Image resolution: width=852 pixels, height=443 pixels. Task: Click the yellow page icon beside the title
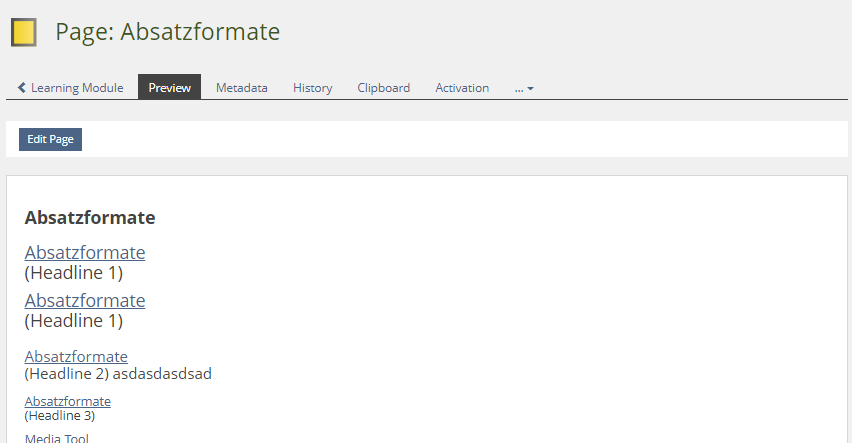(x=24, y=33)
